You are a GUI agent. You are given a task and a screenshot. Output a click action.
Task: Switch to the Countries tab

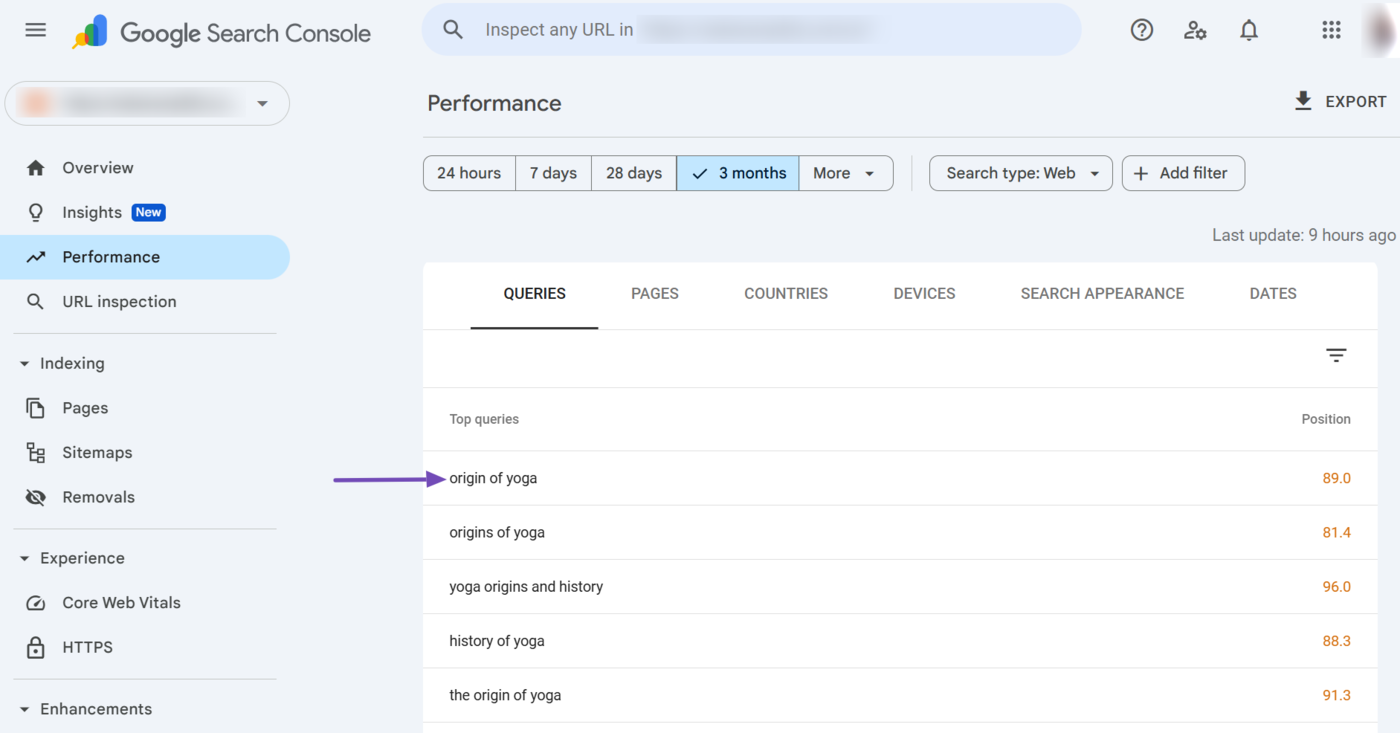[786, 293]
